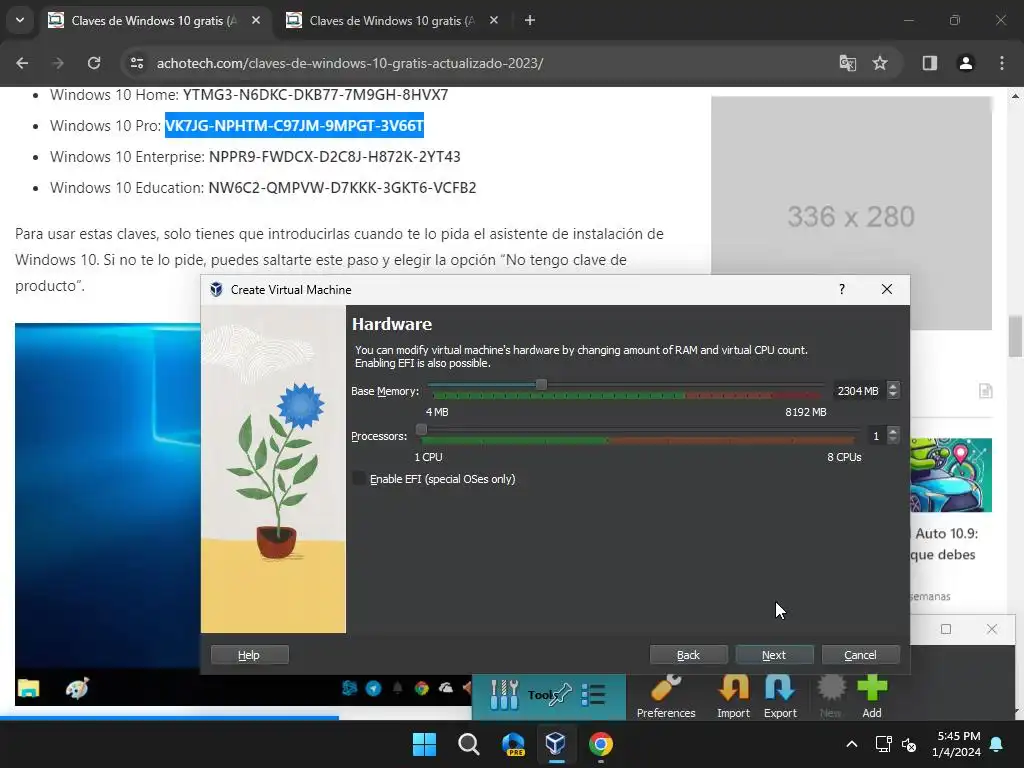Open Chrome profile menu
Image resolution: width=1024 pixels, height=768 pixels.
965,63
